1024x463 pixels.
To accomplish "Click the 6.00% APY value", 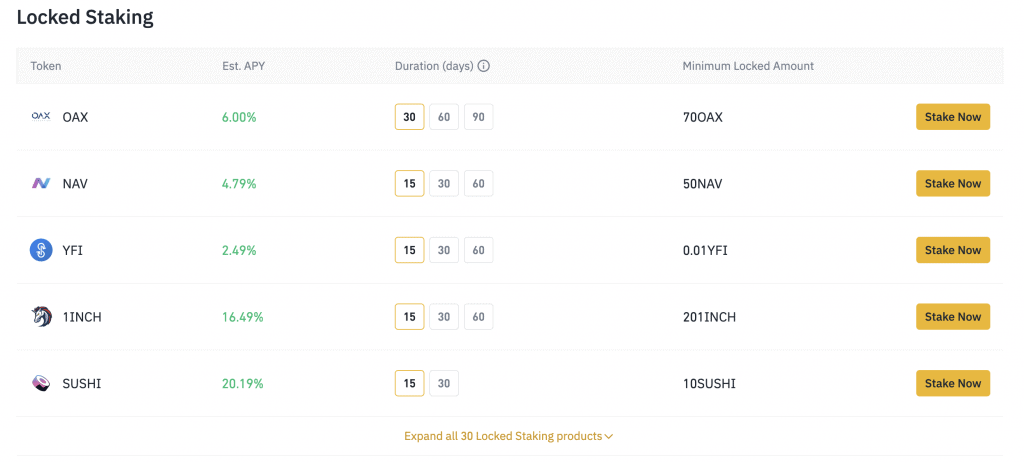I will pyautogui.click(x=239, y=118).
